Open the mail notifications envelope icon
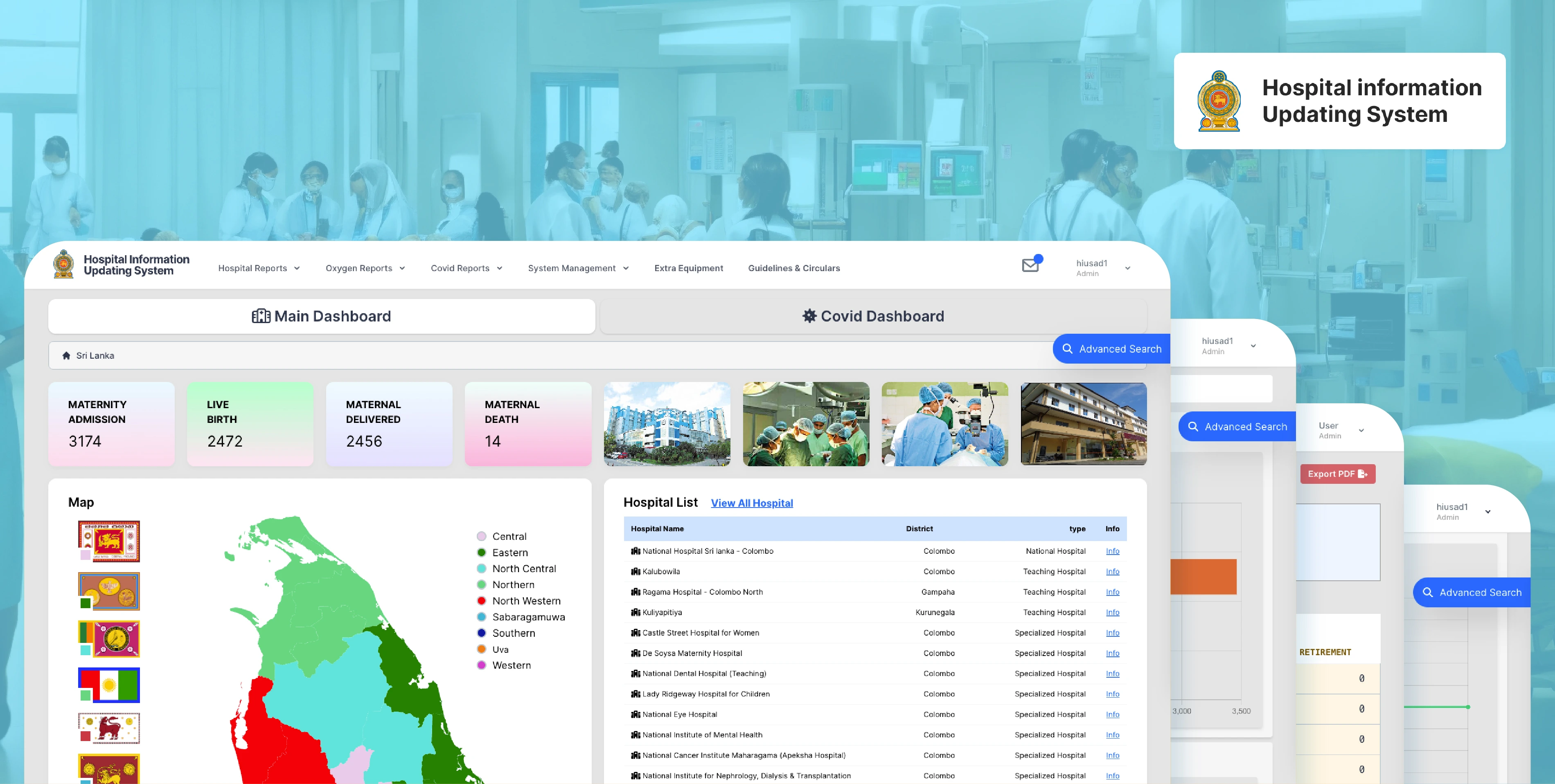 coord(1030,265)
